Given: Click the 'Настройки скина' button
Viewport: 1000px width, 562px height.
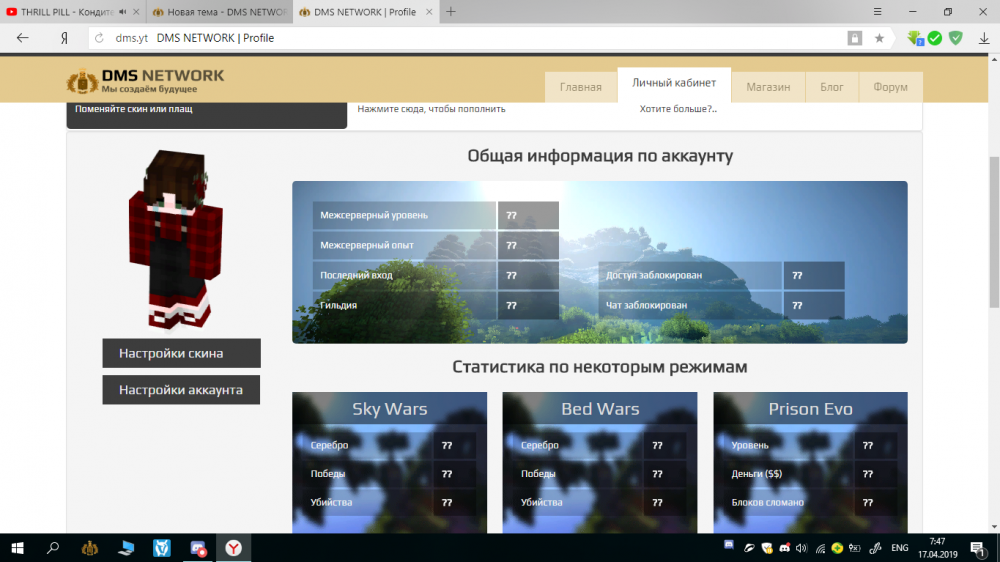Looking at the screenshot, I should [181, 353].
